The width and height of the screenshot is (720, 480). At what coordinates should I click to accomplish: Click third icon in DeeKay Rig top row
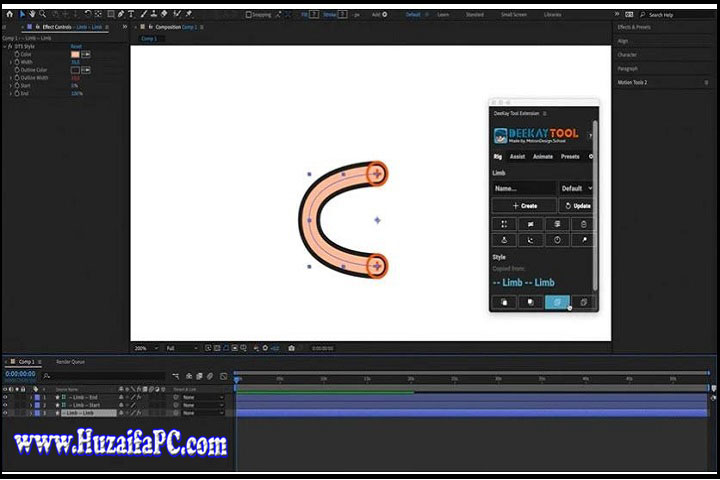click(557, 224)
